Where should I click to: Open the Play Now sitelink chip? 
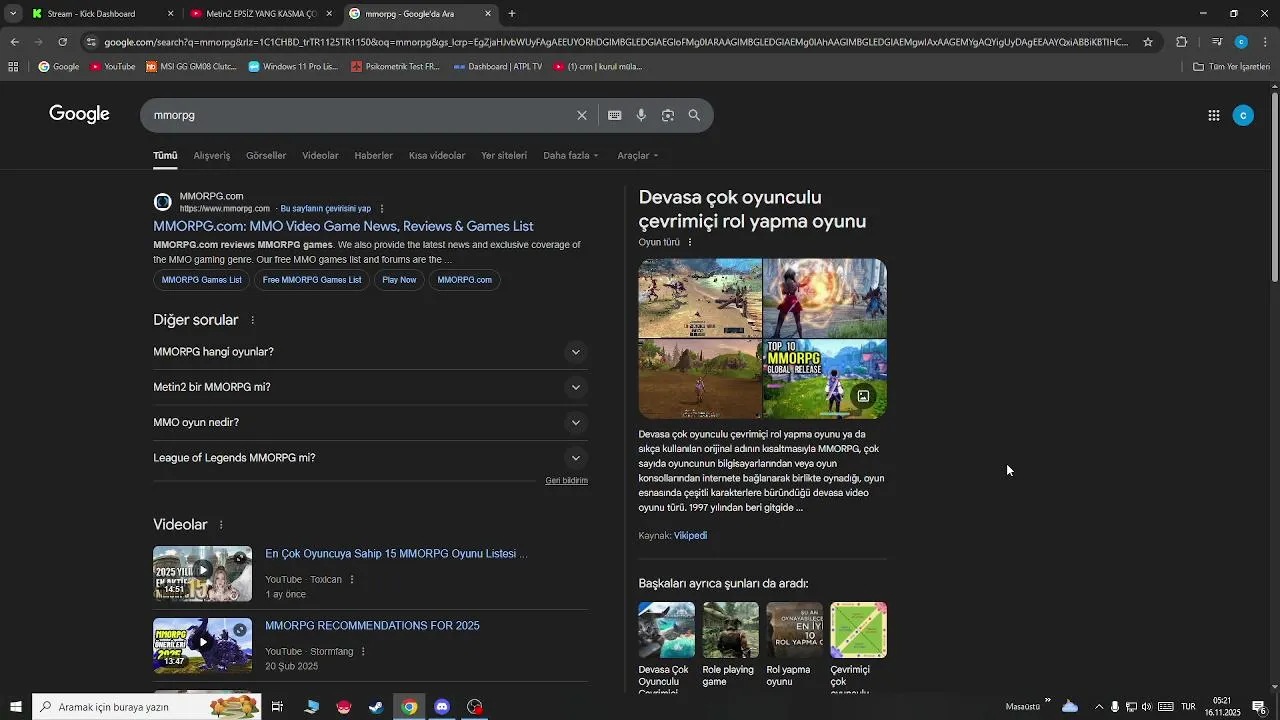point(399,280)
